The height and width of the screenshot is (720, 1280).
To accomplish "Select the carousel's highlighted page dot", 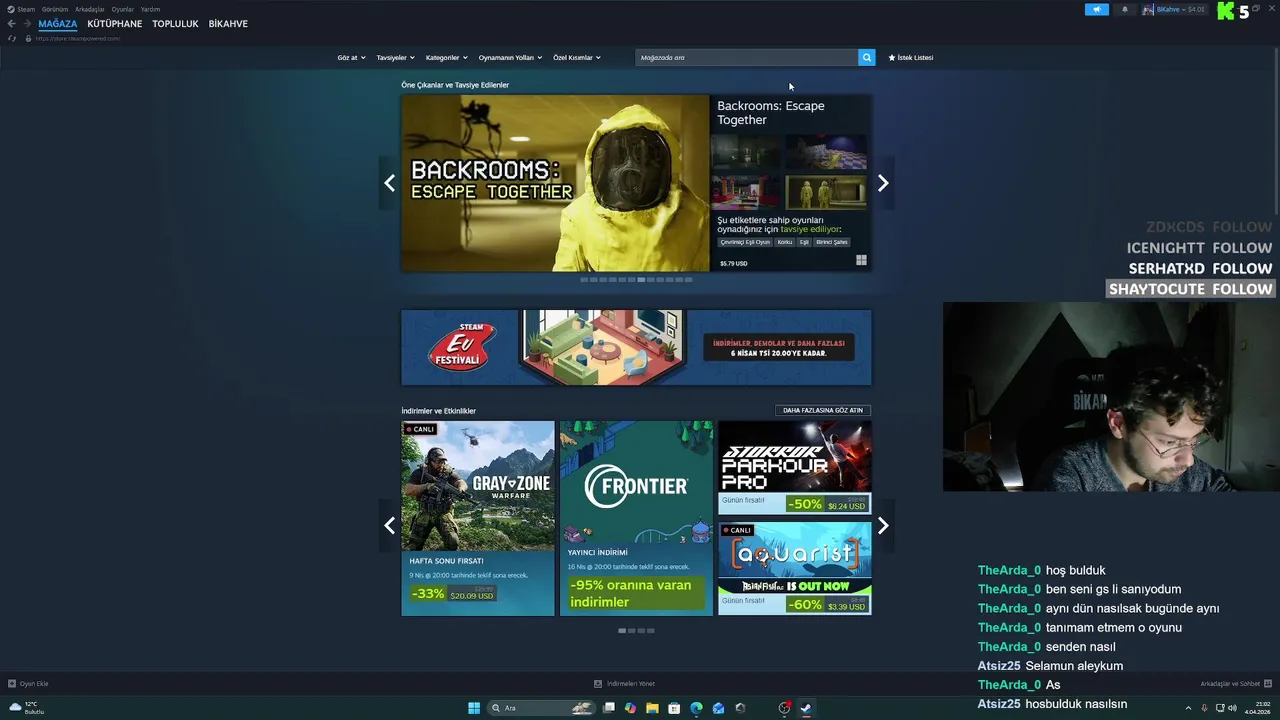I will pos(641,280).
